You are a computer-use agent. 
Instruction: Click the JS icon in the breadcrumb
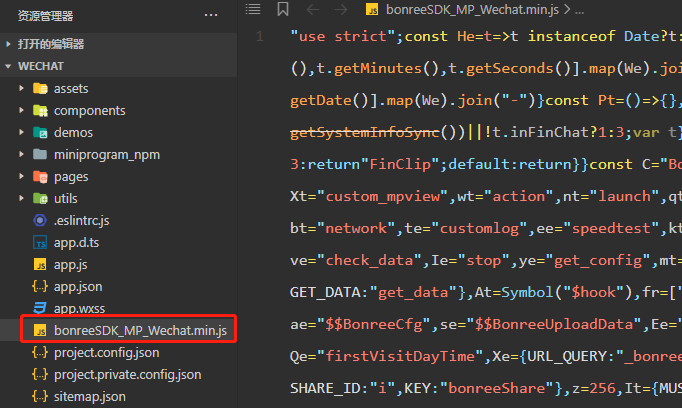click(373, 10)
